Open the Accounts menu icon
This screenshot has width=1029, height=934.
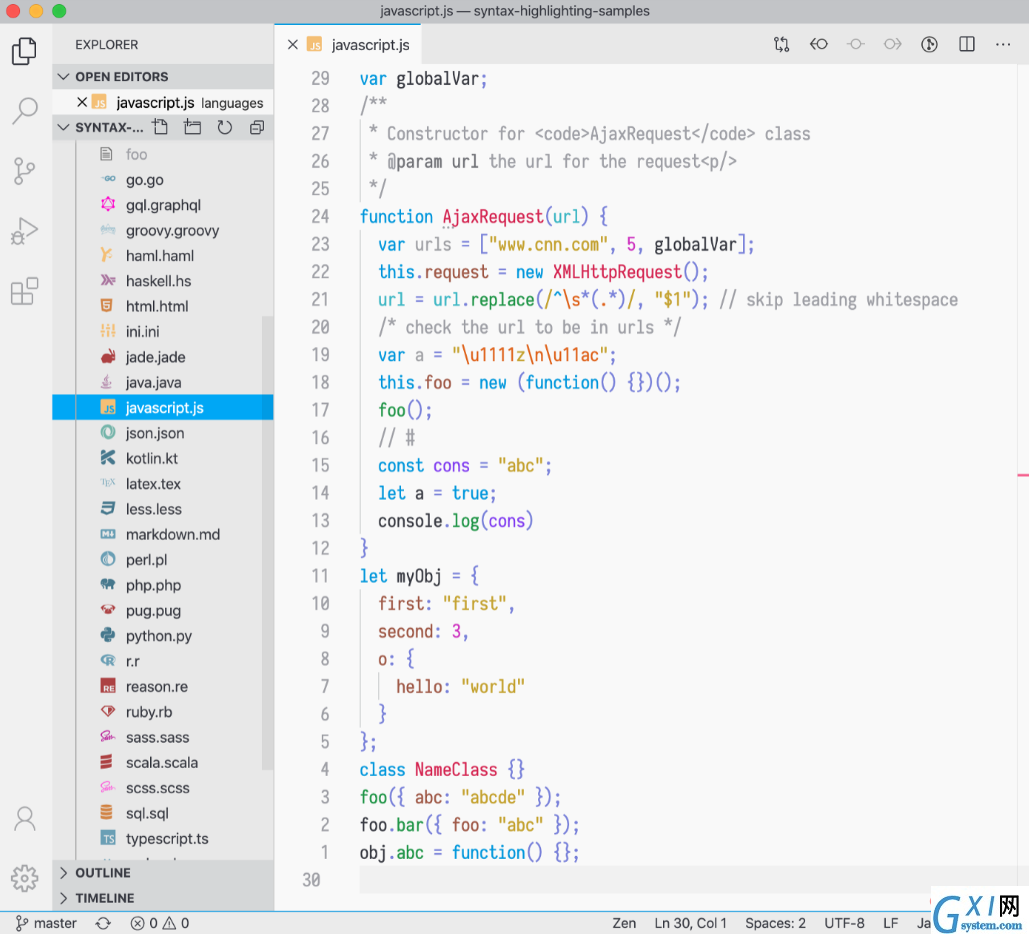pyautogui.click(x=25, y=818)
